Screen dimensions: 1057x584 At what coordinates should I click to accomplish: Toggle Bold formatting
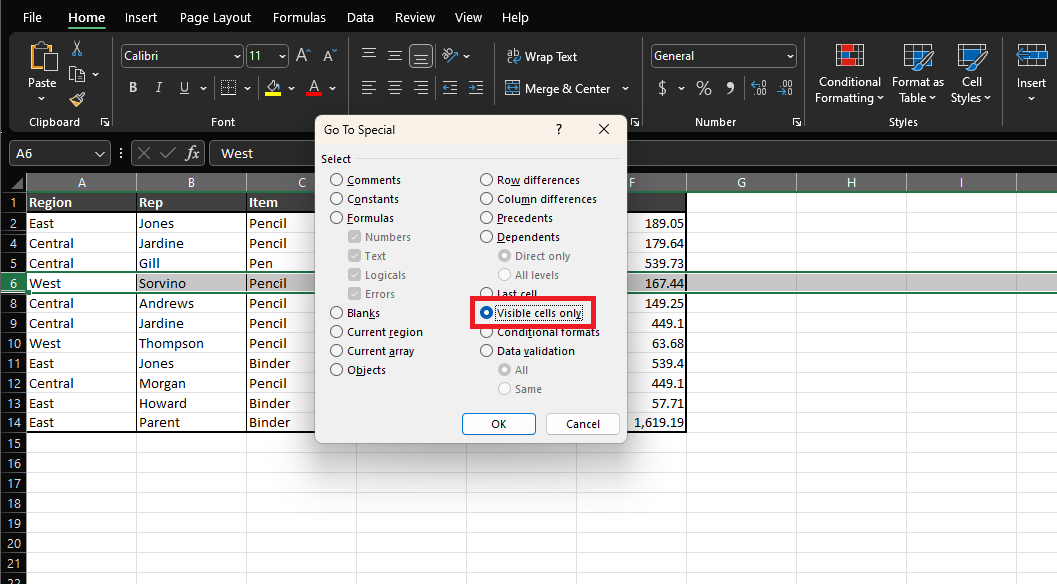133,88
